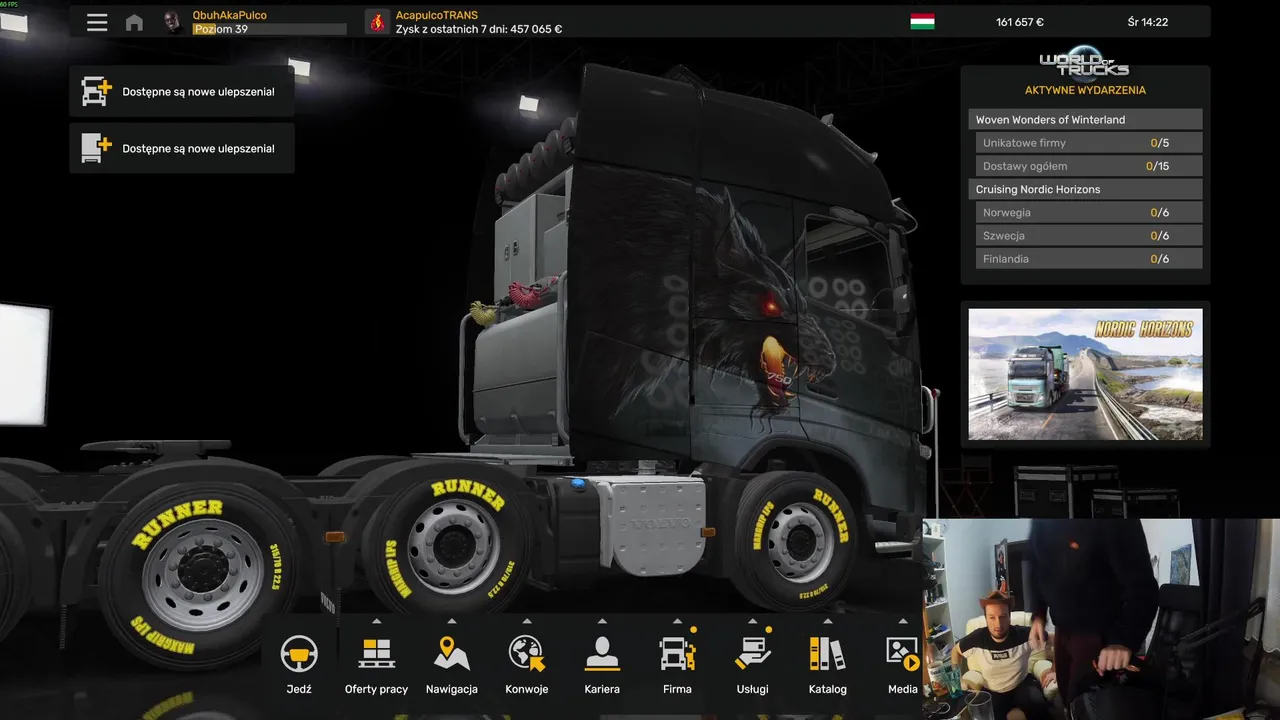This screenshot has height=720, width=1280.
Task: Open the hamburger main menu
Action: [x=97, y=22]
